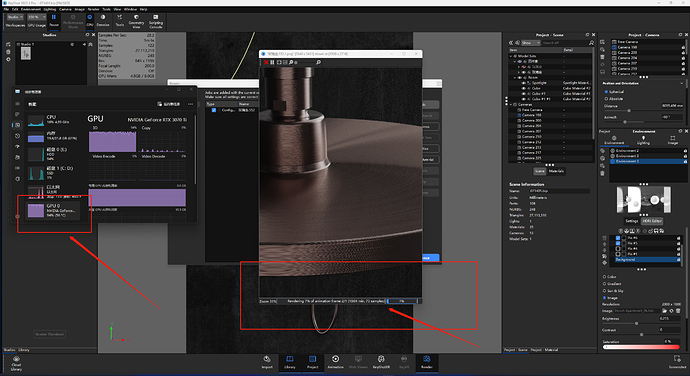Open the Render icon in bottom toolbar

click(x=427, y=362)
